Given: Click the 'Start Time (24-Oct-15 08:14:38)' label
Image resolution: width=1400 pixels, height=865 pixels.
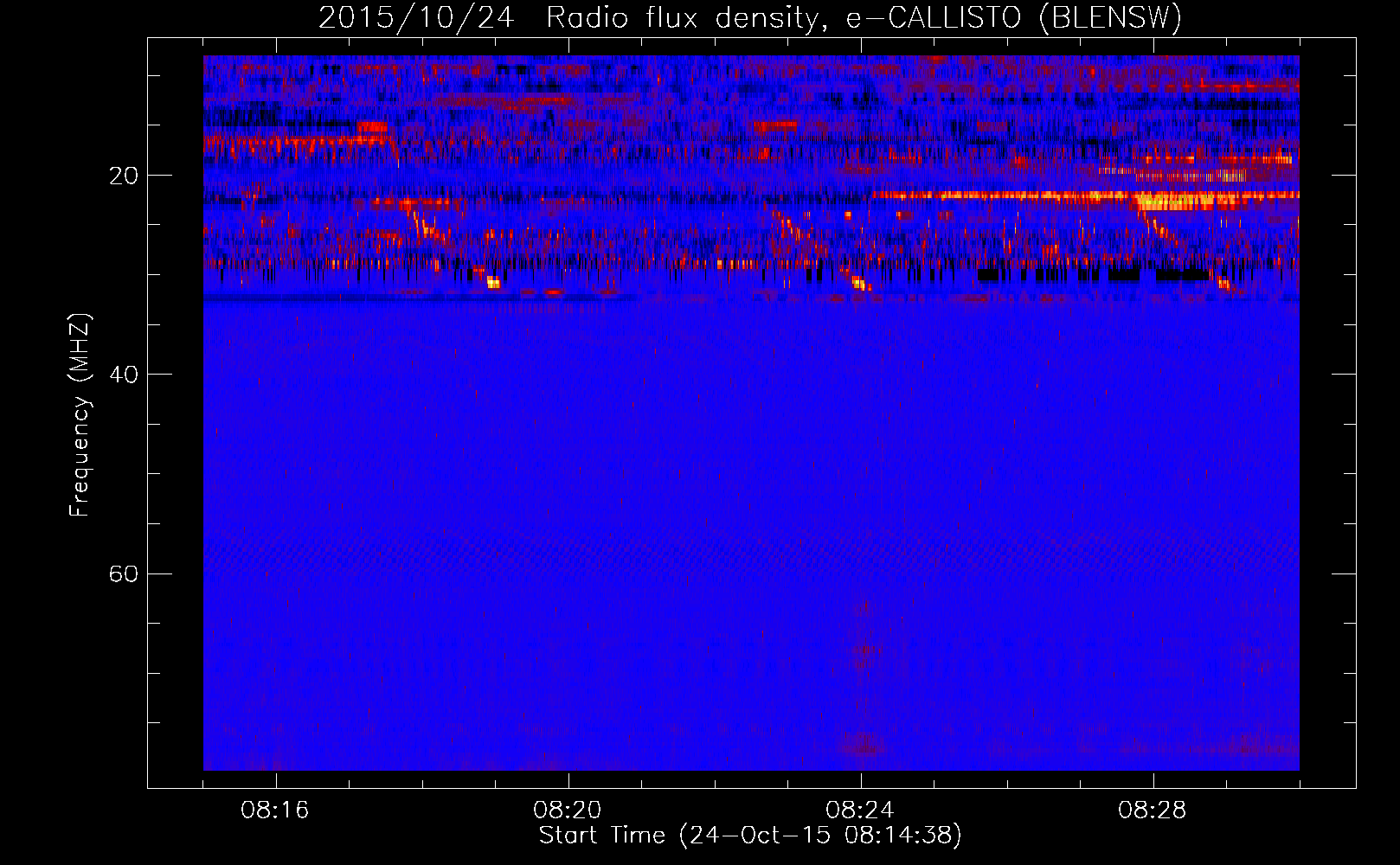Looking at the screenshot, I should tap(750, 836).
